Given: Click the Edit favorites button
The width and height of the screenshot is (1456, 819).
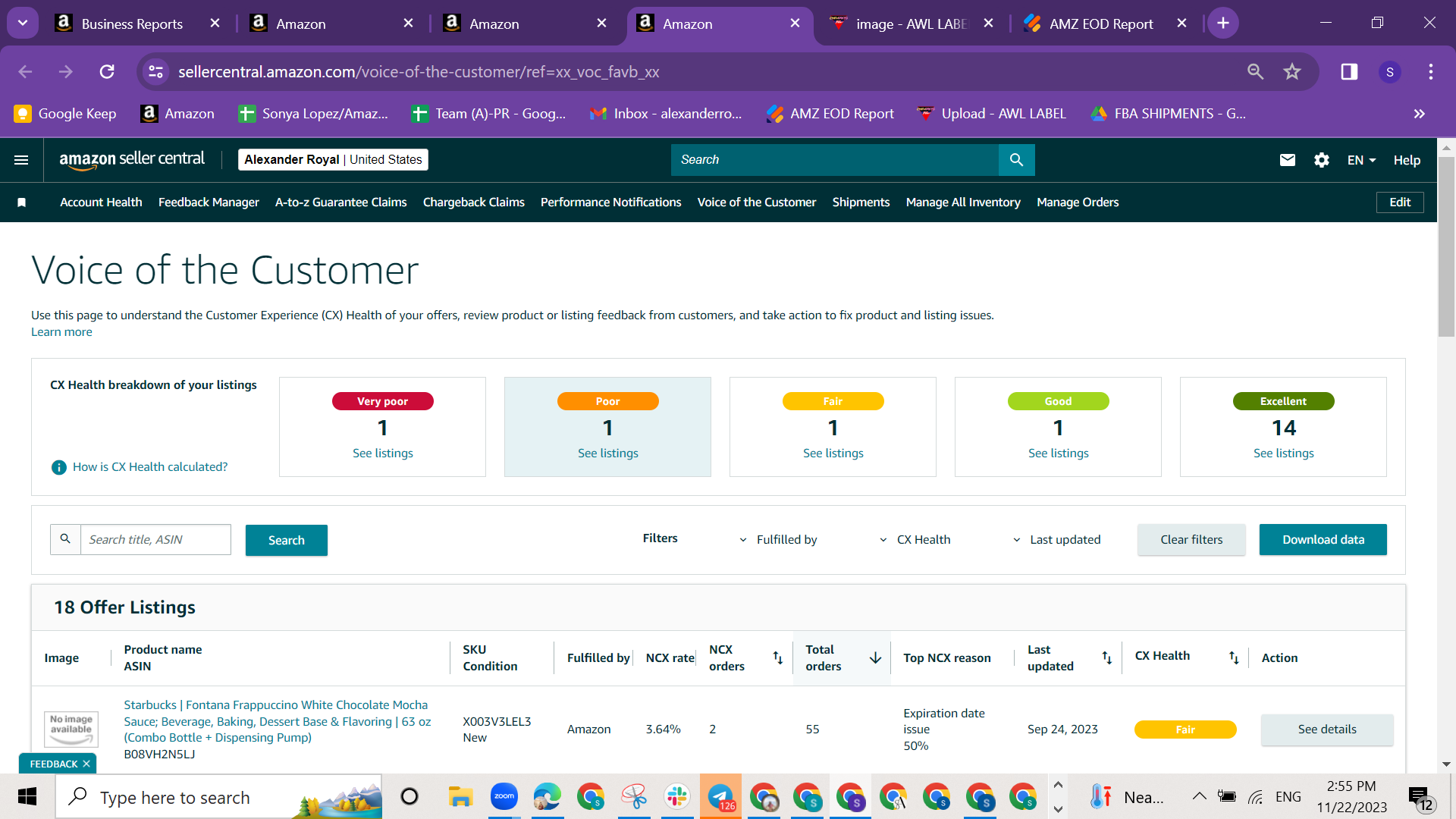Looking at the screenshot, I should [x=1400, y=202].
